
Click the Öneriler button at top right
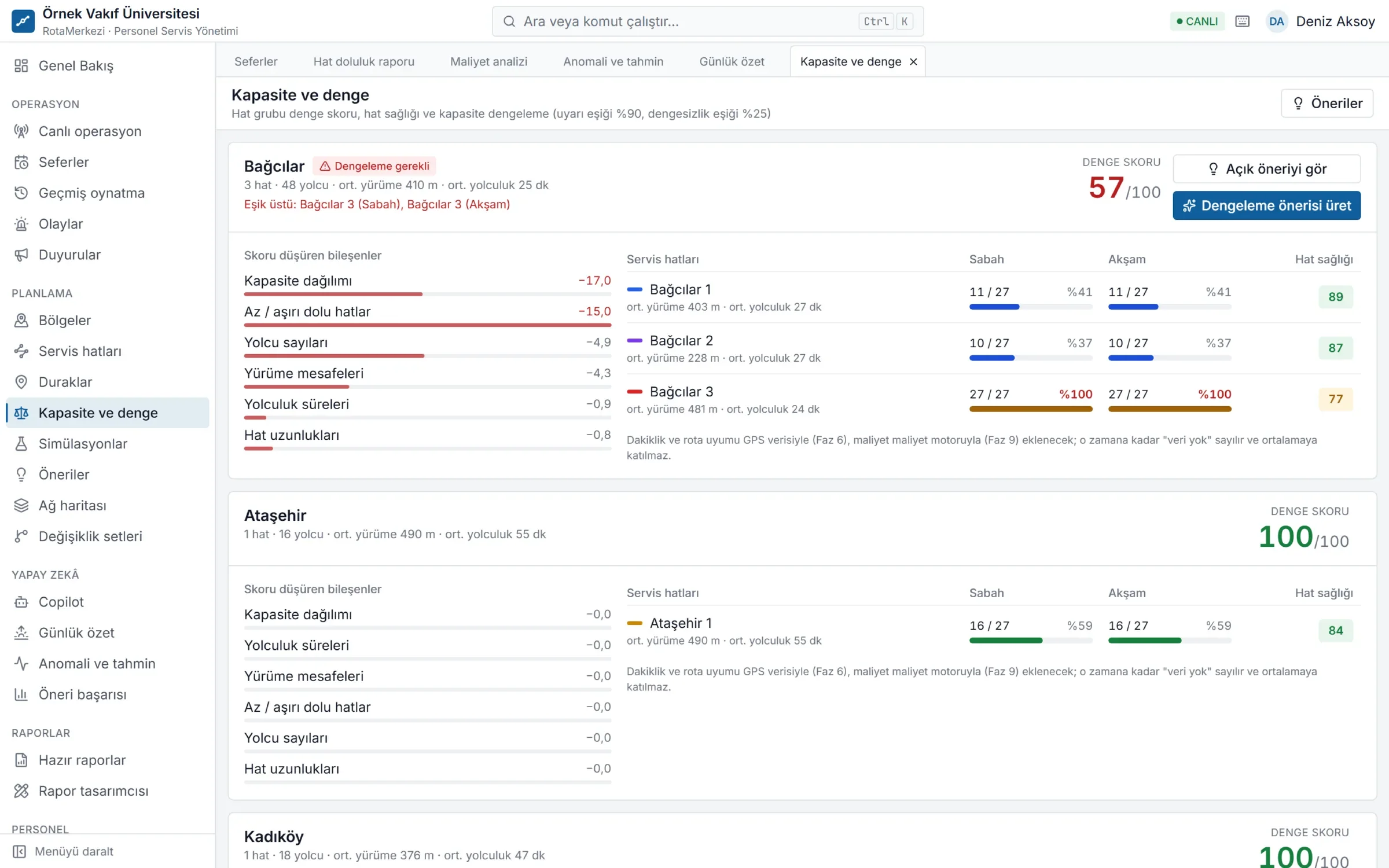pyautogui.click(x=1326, y=103)
